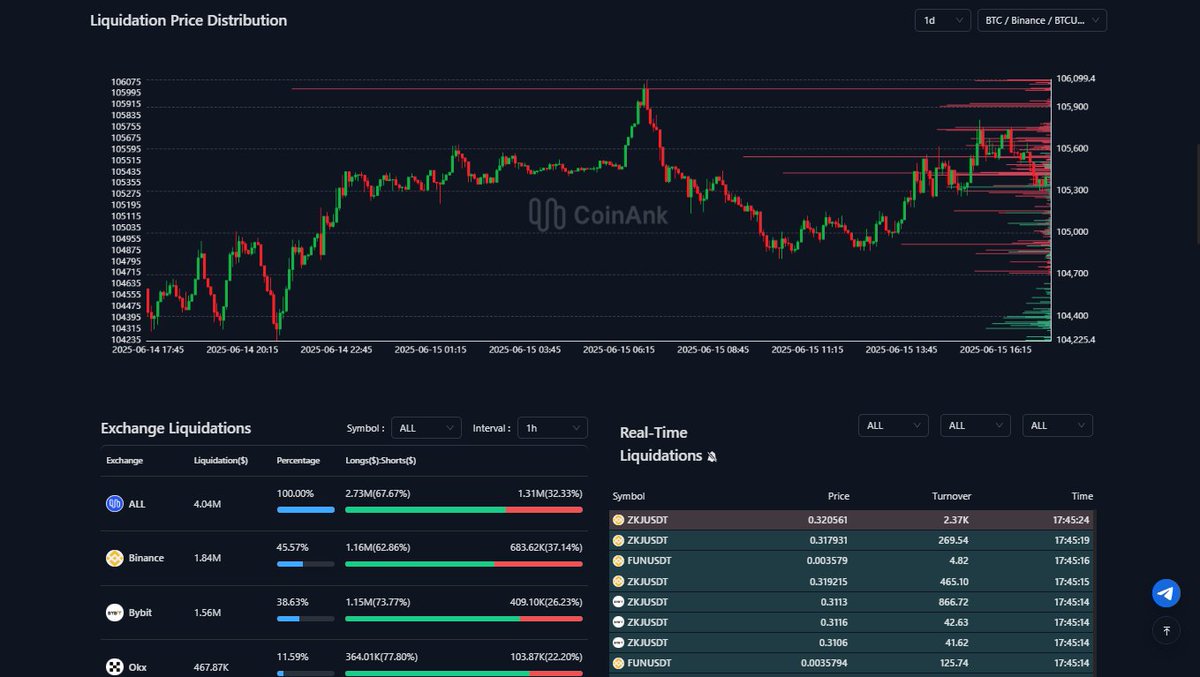Click Binance's long-short ratio bar
1200x677 pixels.
coord(463,563)
